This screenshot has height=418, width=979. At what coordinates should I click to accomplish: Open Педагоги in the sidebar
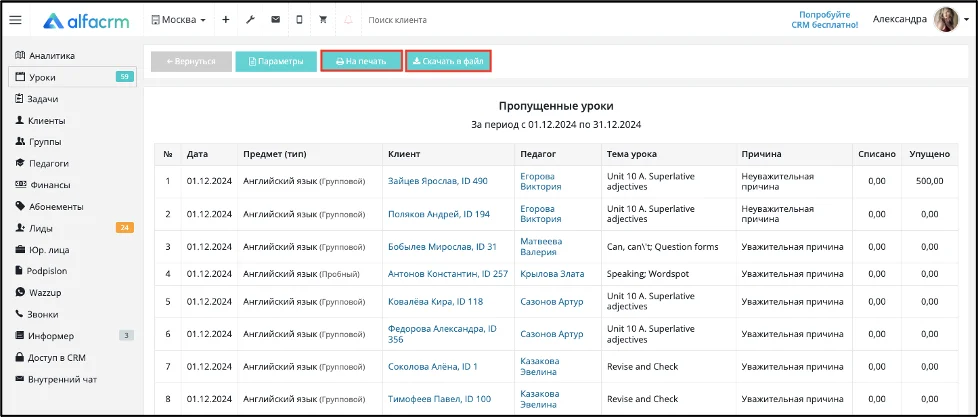click(42, 164)
